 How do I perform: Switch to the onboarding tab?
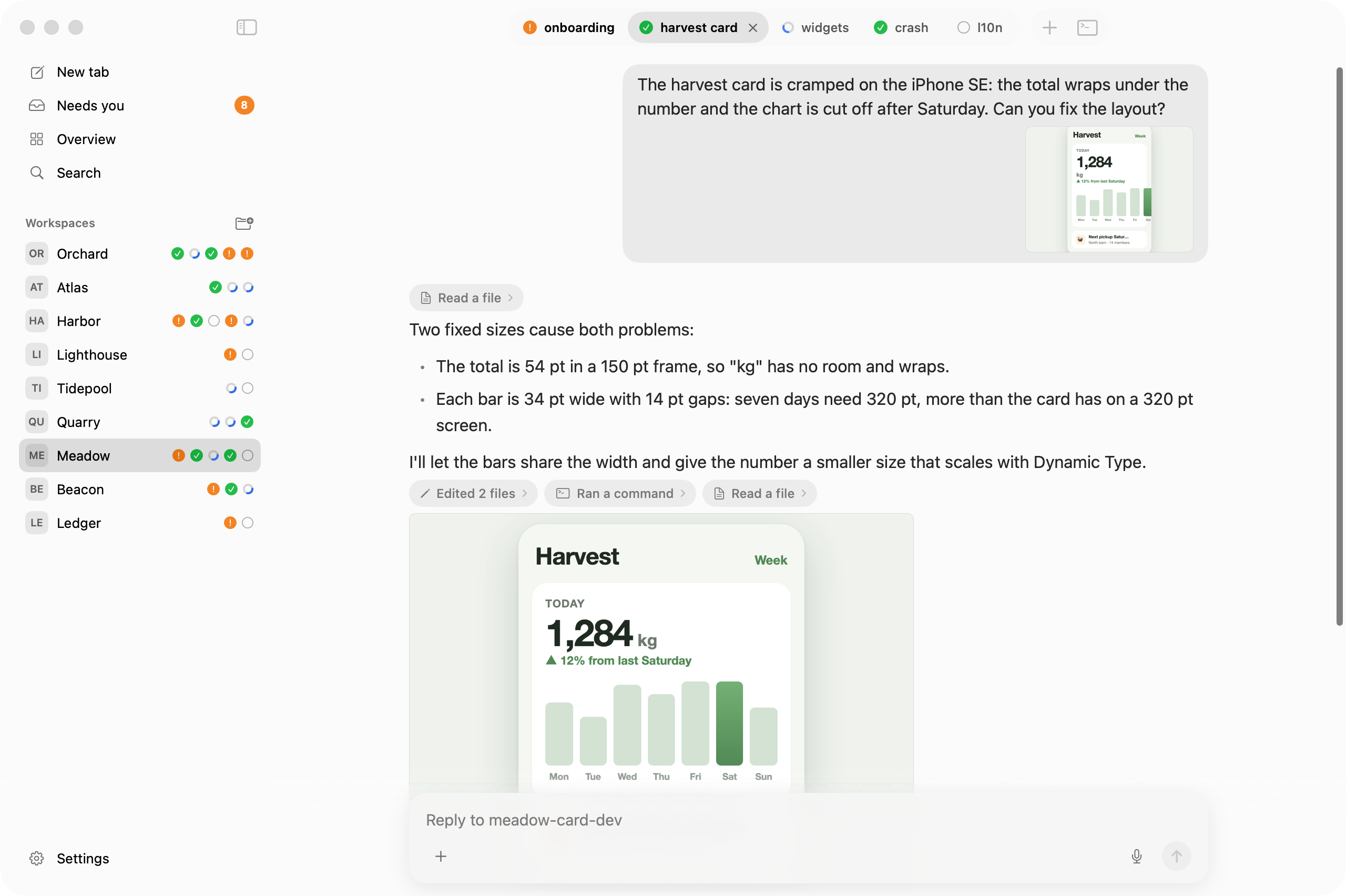[x=568, y=27]
